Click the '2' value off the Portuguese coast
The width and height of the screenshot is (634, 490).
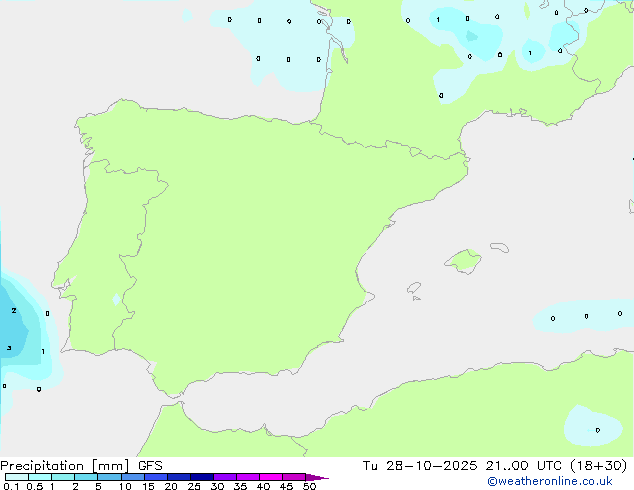point(14,310)
